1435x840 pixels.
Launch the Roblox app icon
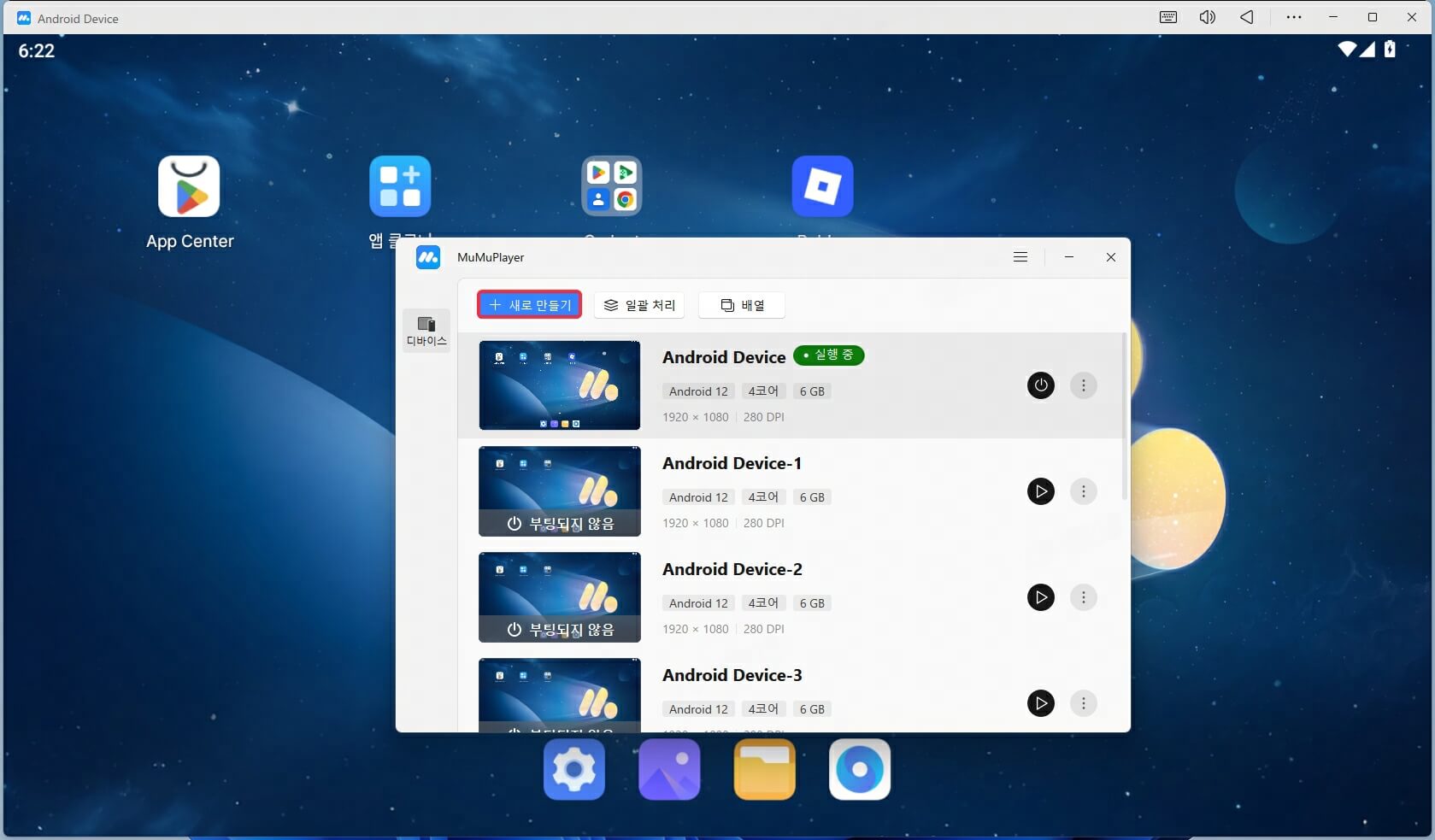[822, 186]
